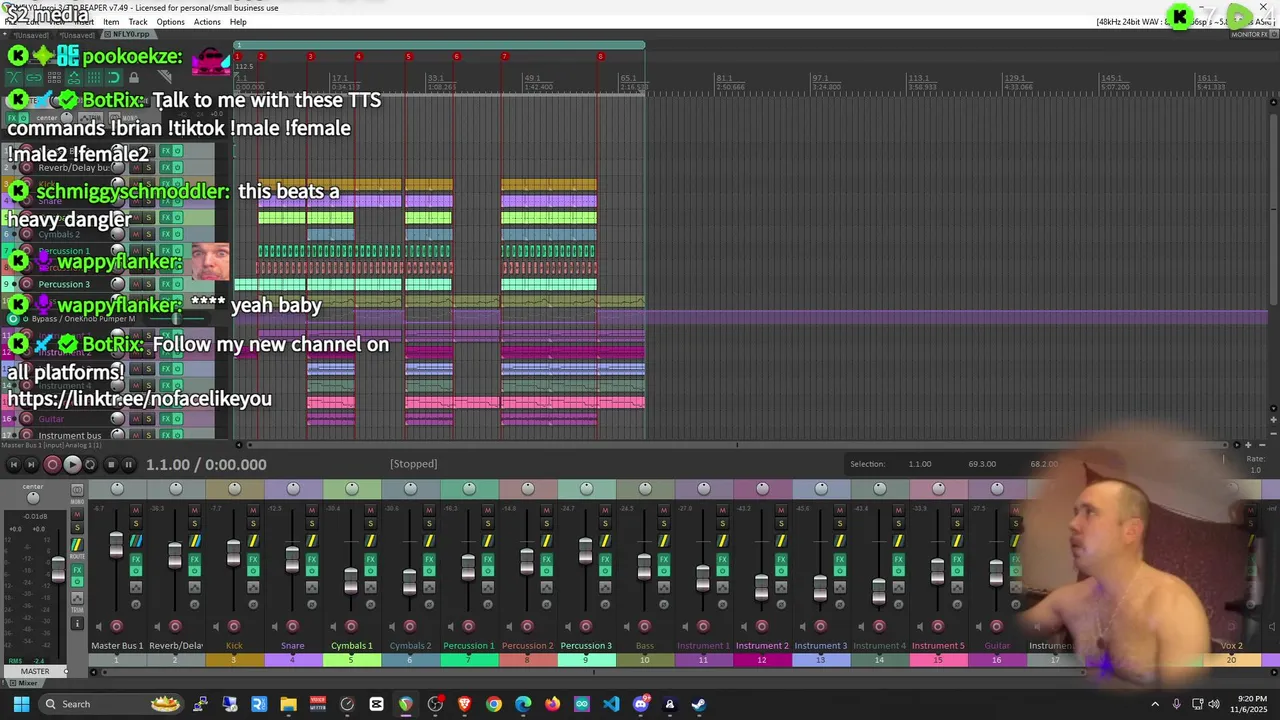
Task: Start recording with transport Record button
Action: (52, 464)
